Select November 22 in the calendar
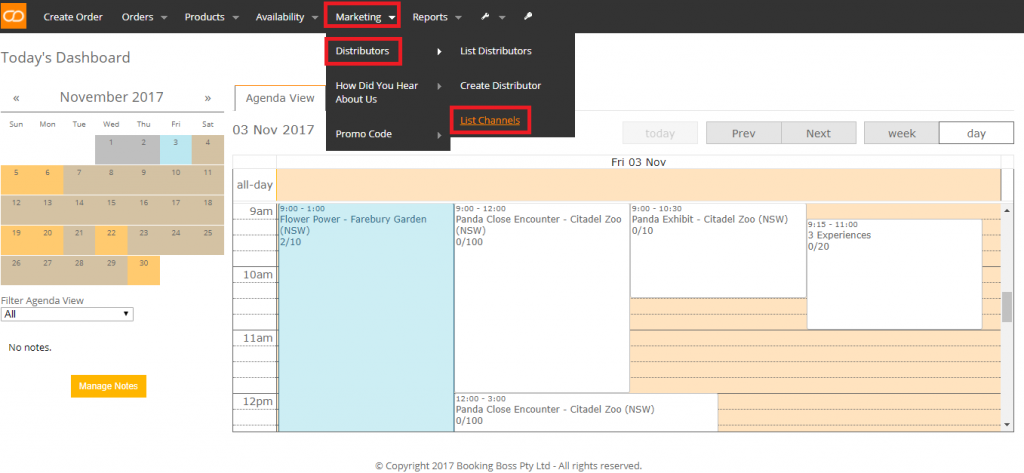Screen dimensions: 1024x473 pyautogui.click(x=111, y=240)
